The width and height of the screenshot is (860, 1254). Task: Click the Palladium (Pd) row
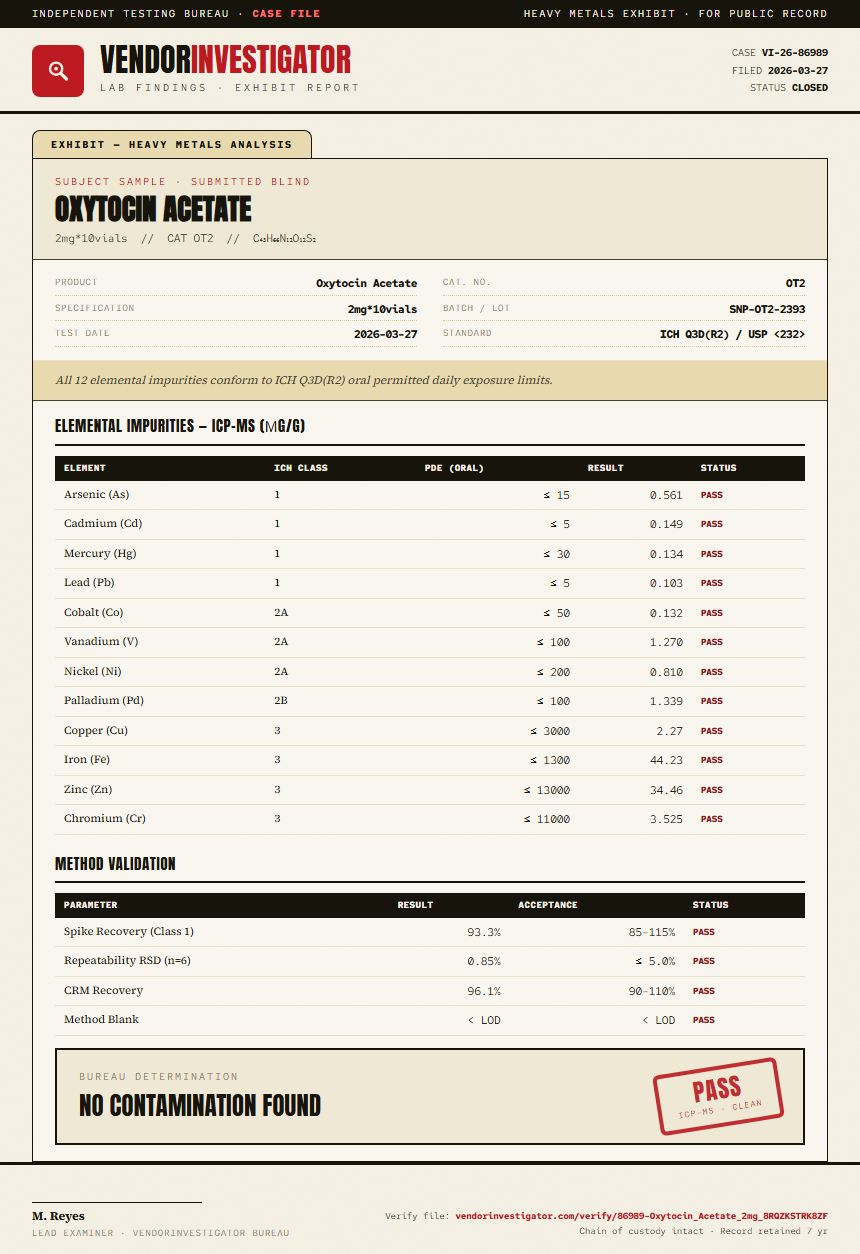(430, 701)
